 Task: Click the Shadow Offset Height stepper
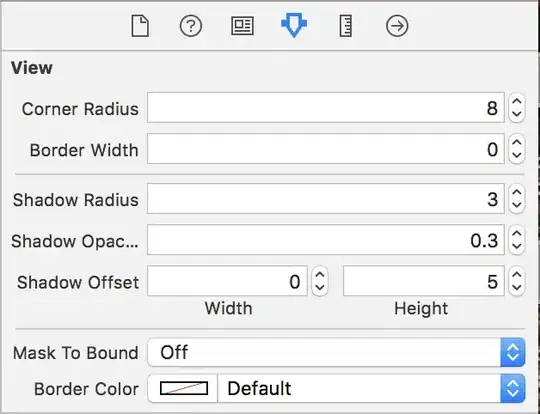(516, 281)
